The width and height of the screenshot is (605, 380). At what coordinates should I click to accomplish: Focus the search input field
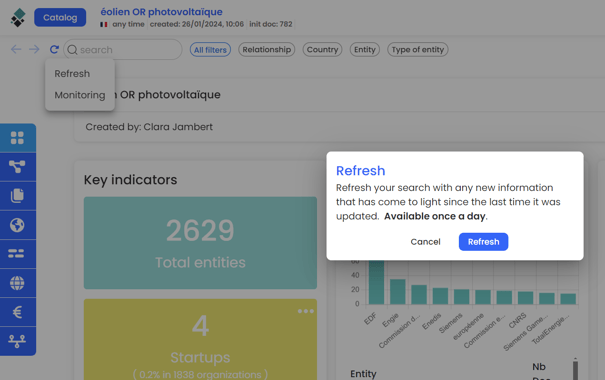pos(123,49)
